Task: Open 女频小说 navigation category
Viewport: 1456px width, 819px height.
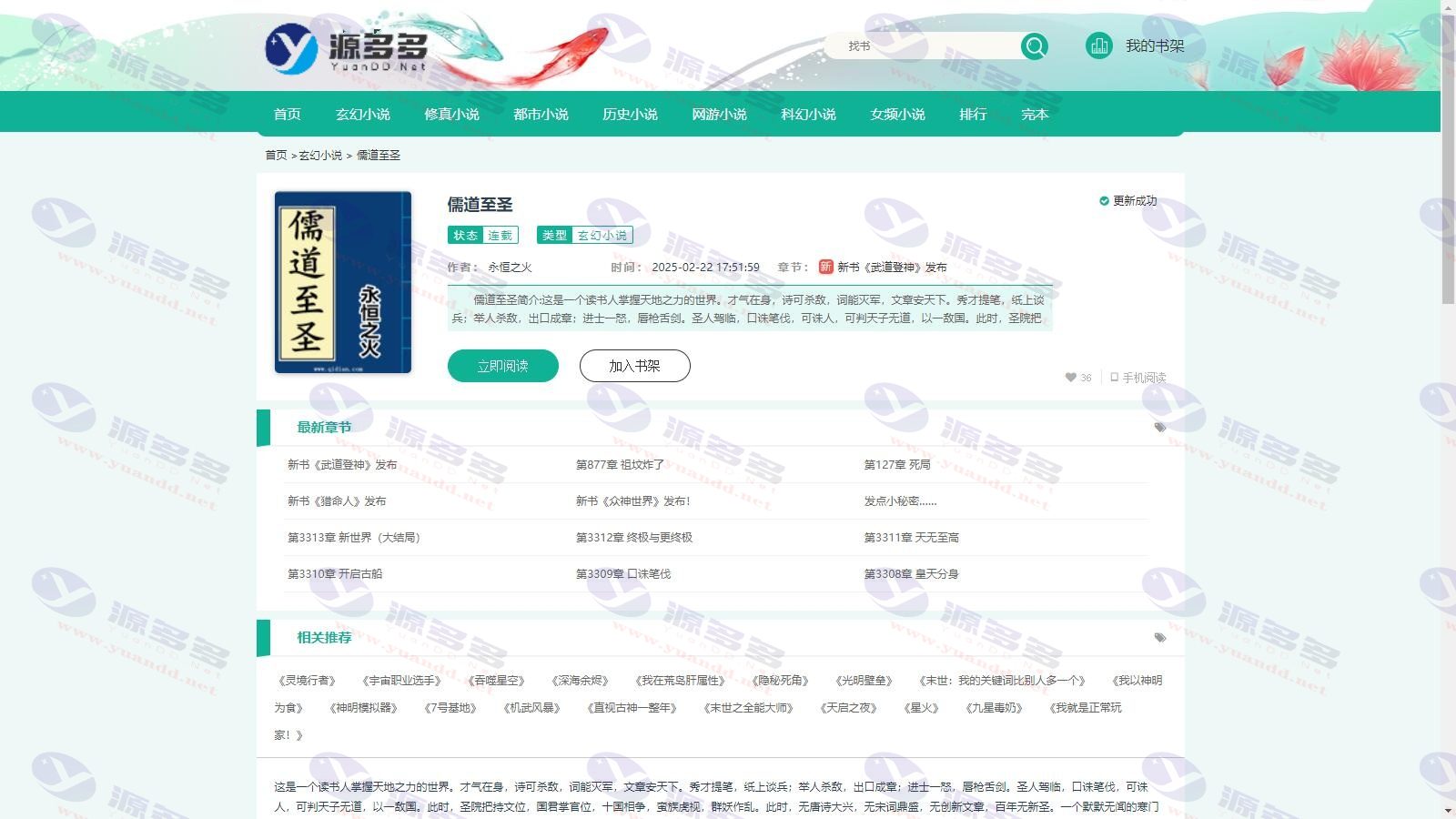Action: 898,114
